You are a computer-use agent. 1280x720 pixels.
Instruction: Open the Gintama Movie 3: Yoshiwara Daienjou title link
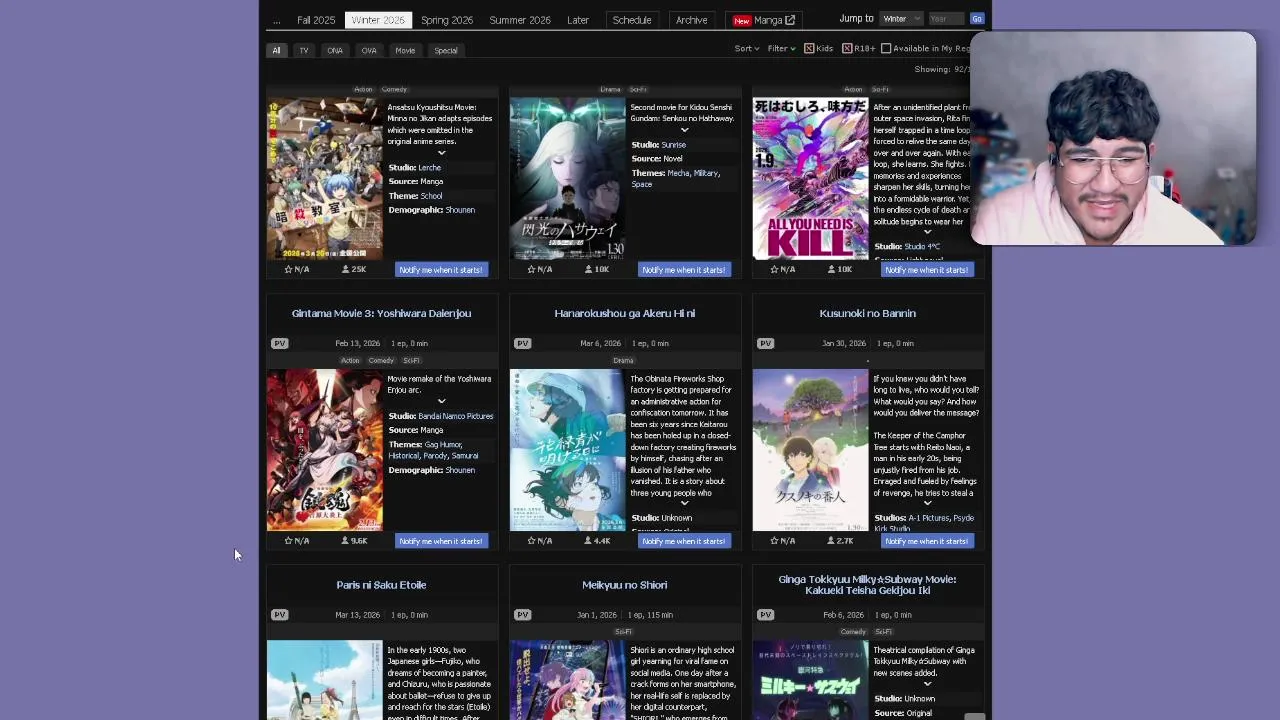381,313
